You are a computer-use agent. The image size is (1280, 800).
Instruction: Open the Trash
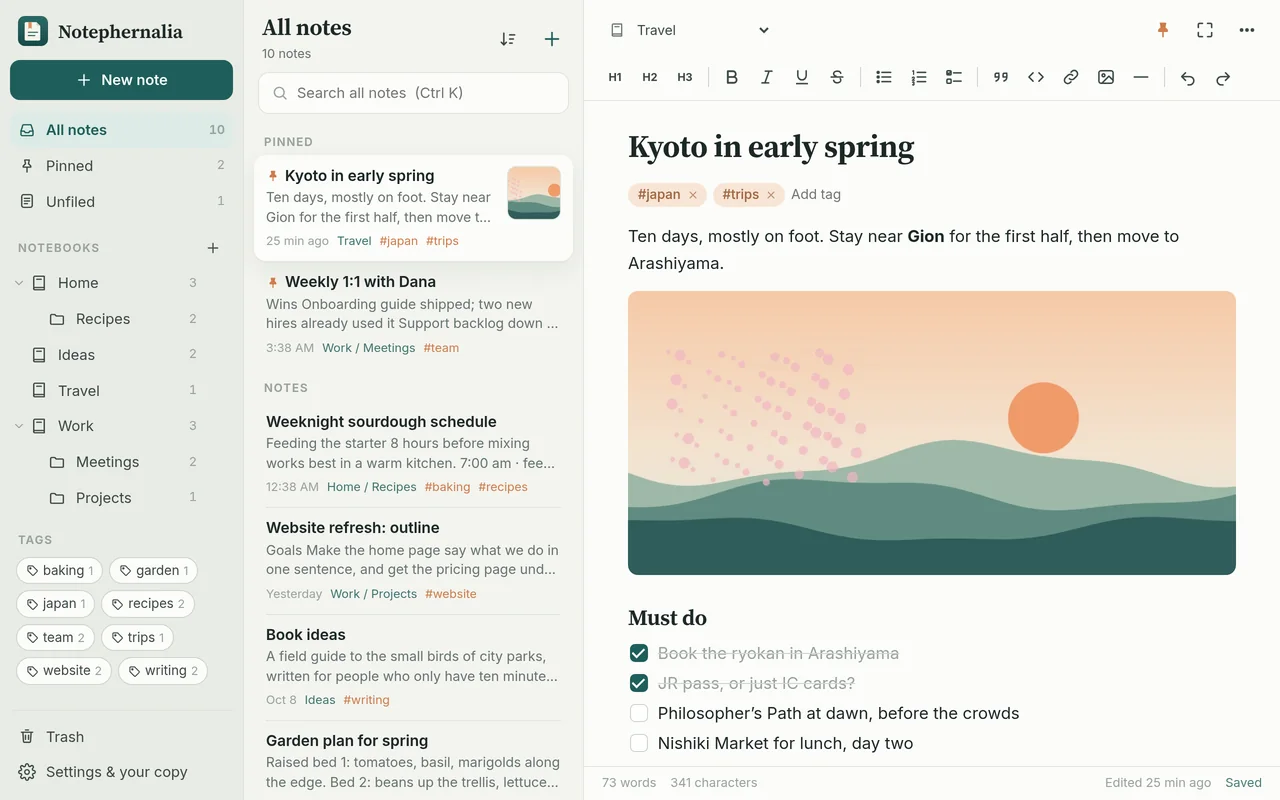(121, 737)
